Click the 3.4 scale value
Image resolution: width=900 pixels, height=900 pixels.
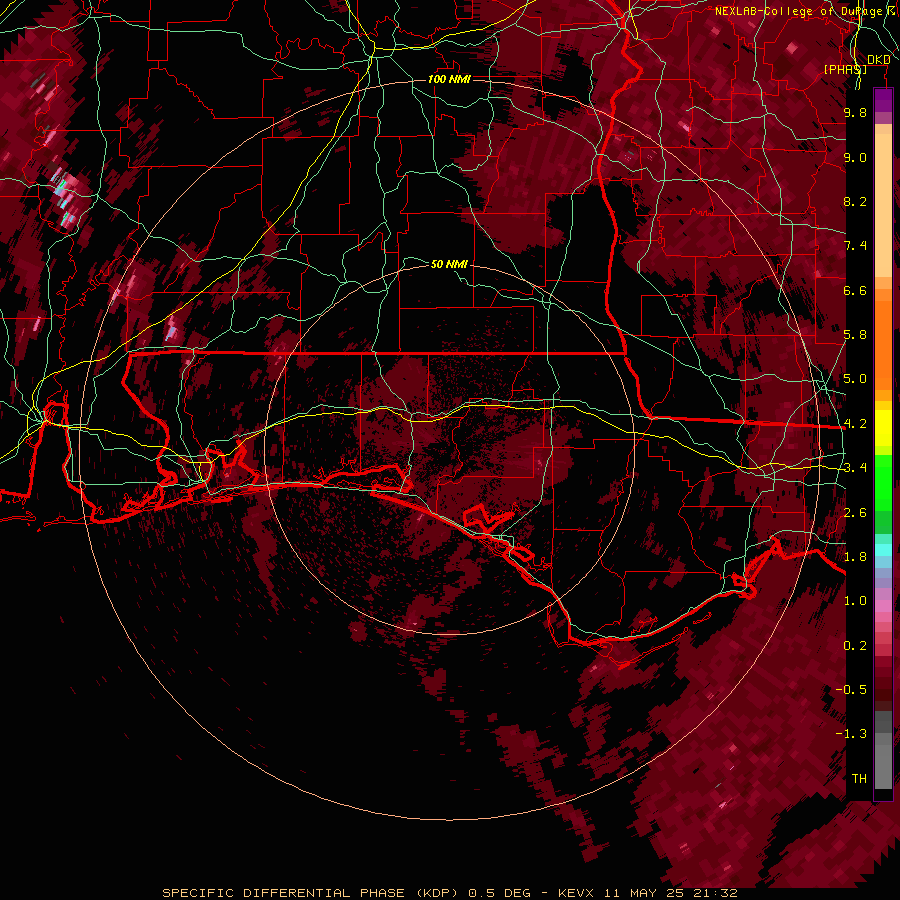coord(855,468)
